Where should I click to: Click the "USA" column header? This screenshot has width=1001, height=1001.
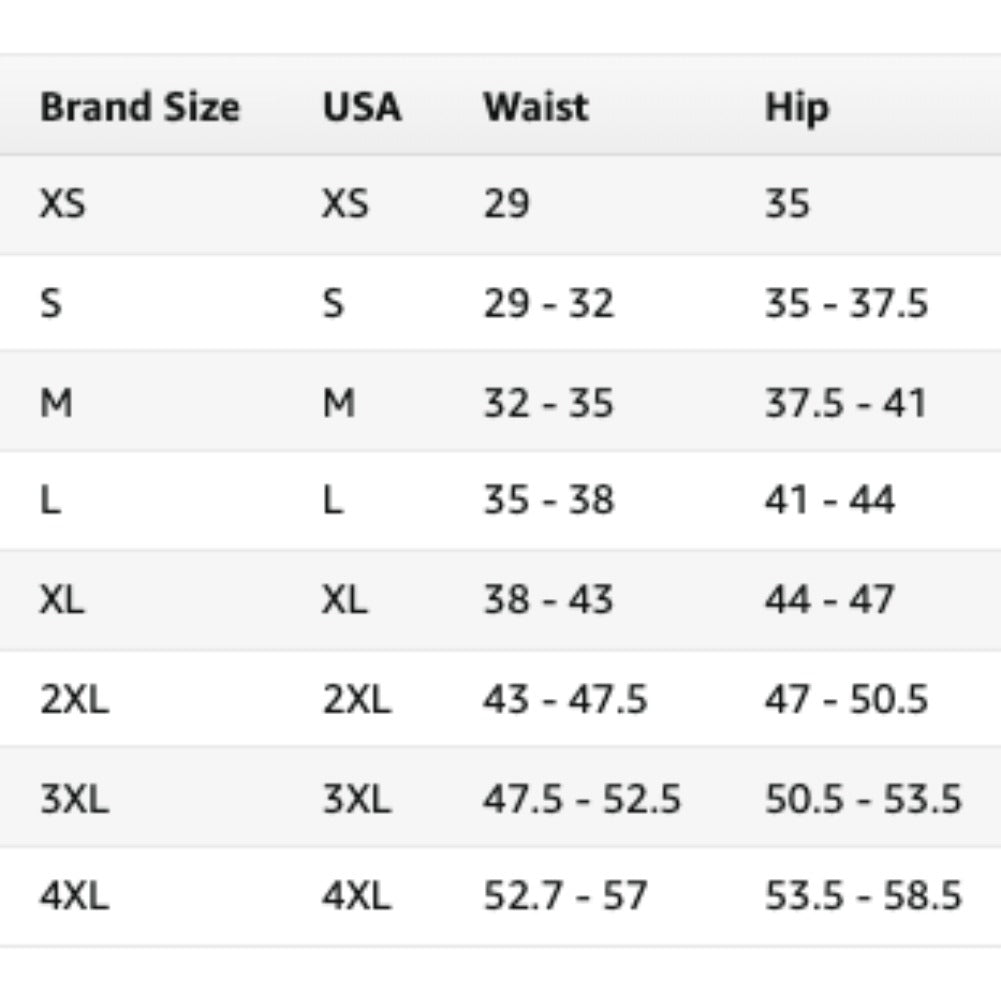(x=361, y=108)
